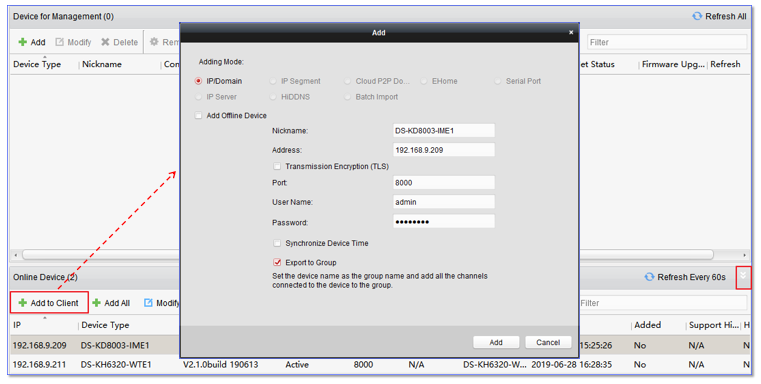The width and height of the screenshot is (761, 384).
Task: Click the Firmware Upg... column header
Action: [673, 64]
